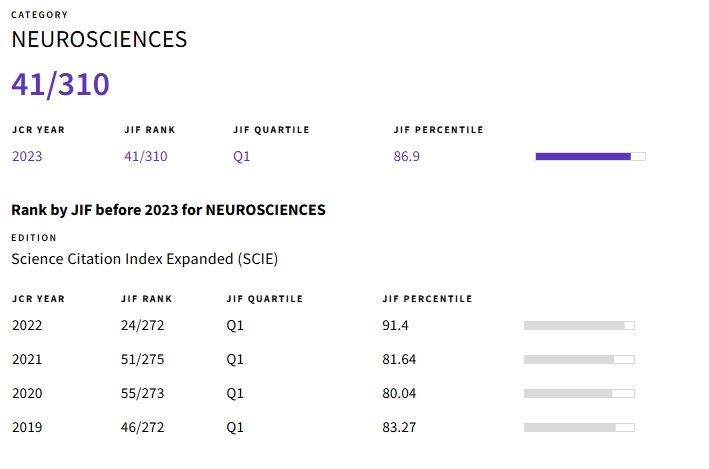
Task: Click the purple Q1 quartile for 2023
Action: tap(241, 156)
